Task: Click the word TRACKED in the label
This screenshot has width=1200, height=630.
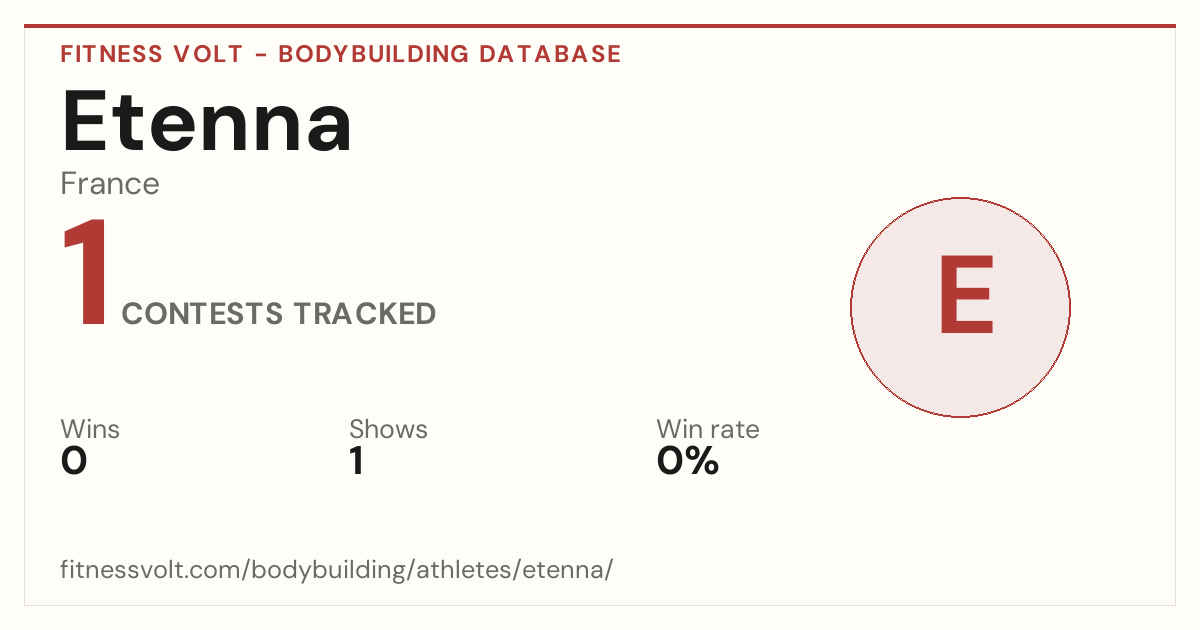Action: point(365,314)
